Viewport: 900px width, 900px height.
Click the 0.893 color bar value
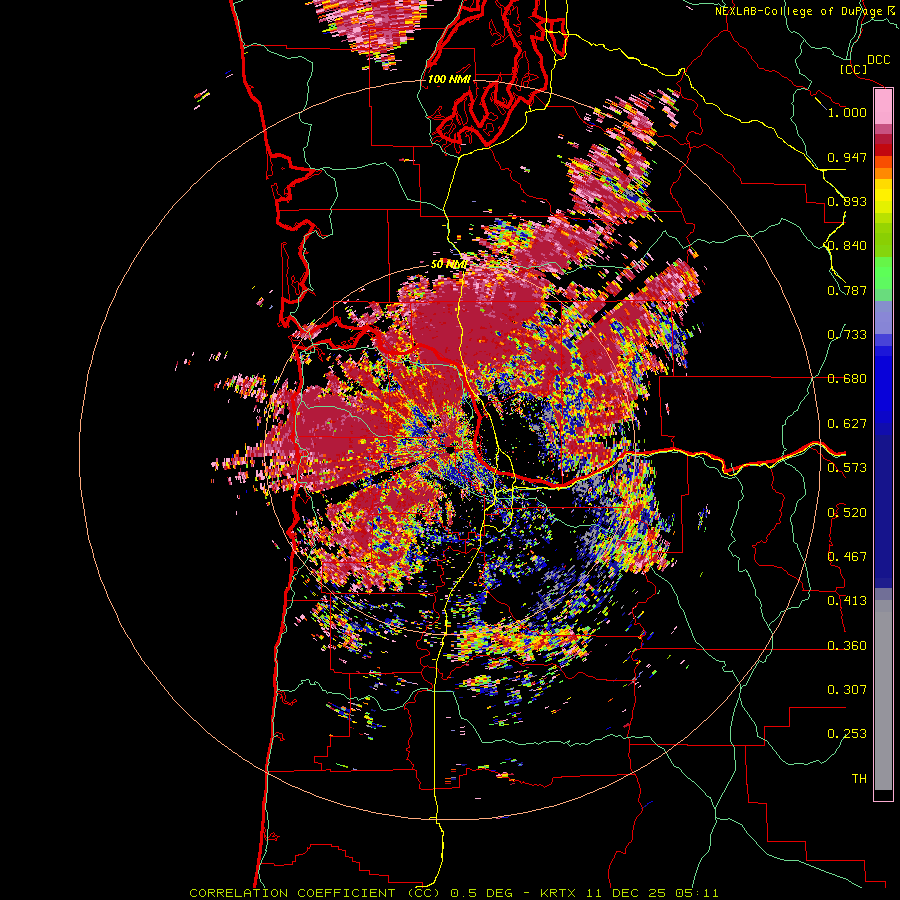847,201
